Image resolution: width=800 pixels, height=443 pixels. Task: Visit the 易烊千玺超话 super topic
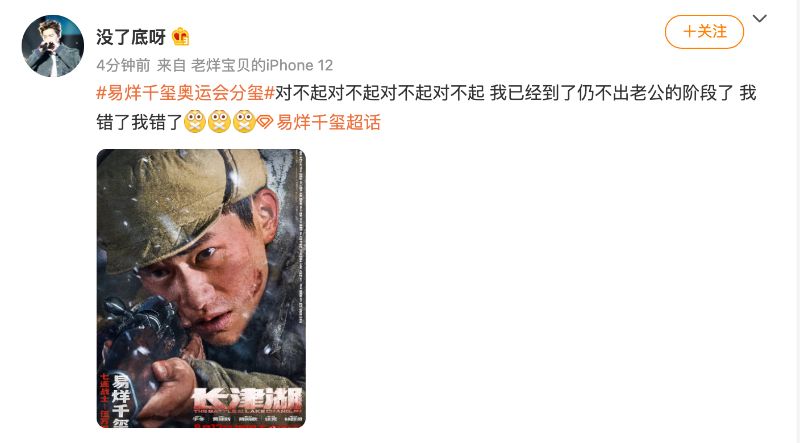click(x=329, y=122)
